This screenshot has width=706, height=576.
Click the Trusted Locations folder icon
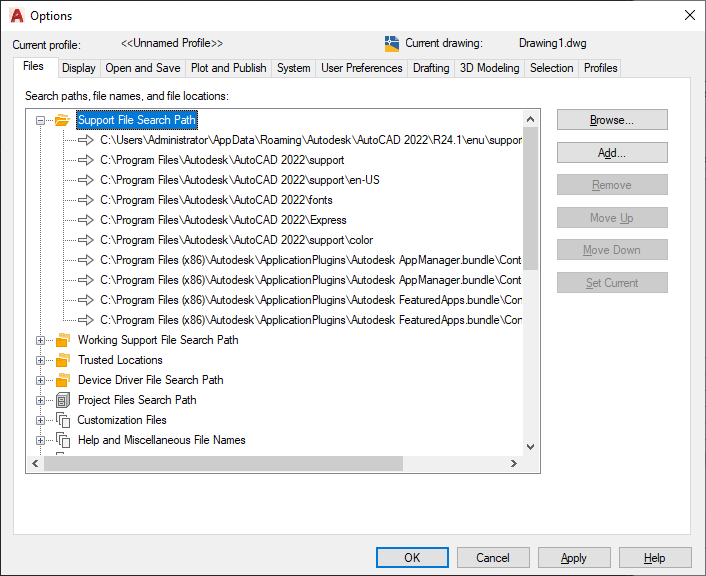63,360
